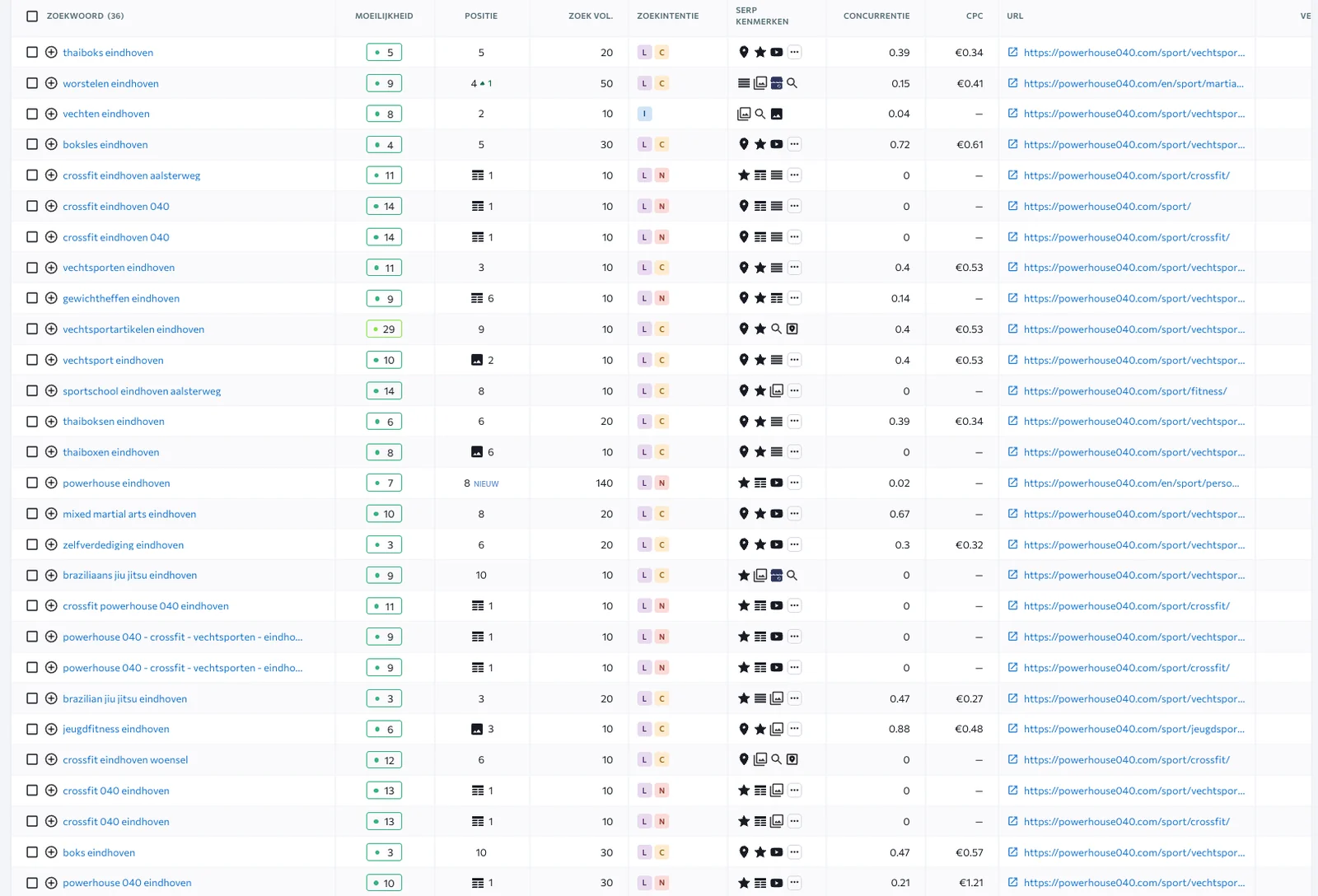Sort by CPC column header
The image size is (1318, 896).
click(x=974, y=16)
